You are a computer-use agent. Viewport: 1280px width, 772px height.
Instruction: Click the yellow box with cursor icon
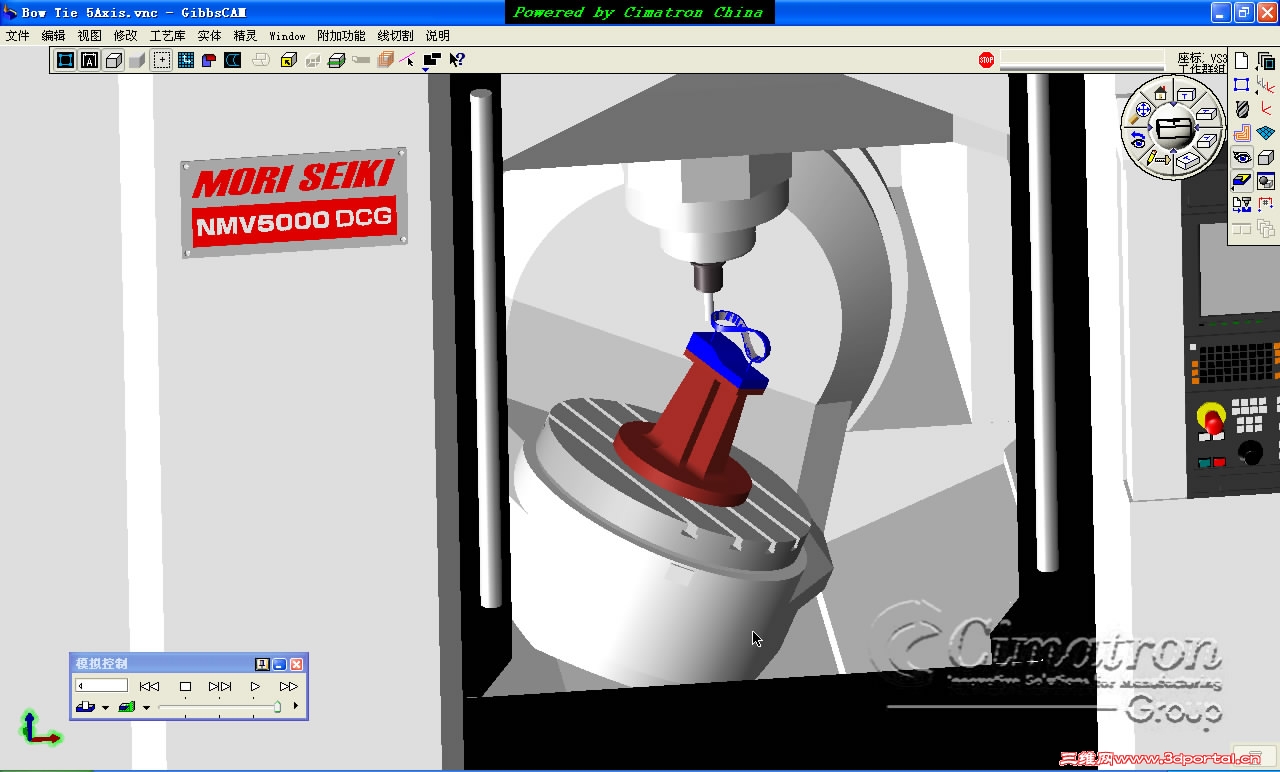pyautogui.click(x=289, y=60)
